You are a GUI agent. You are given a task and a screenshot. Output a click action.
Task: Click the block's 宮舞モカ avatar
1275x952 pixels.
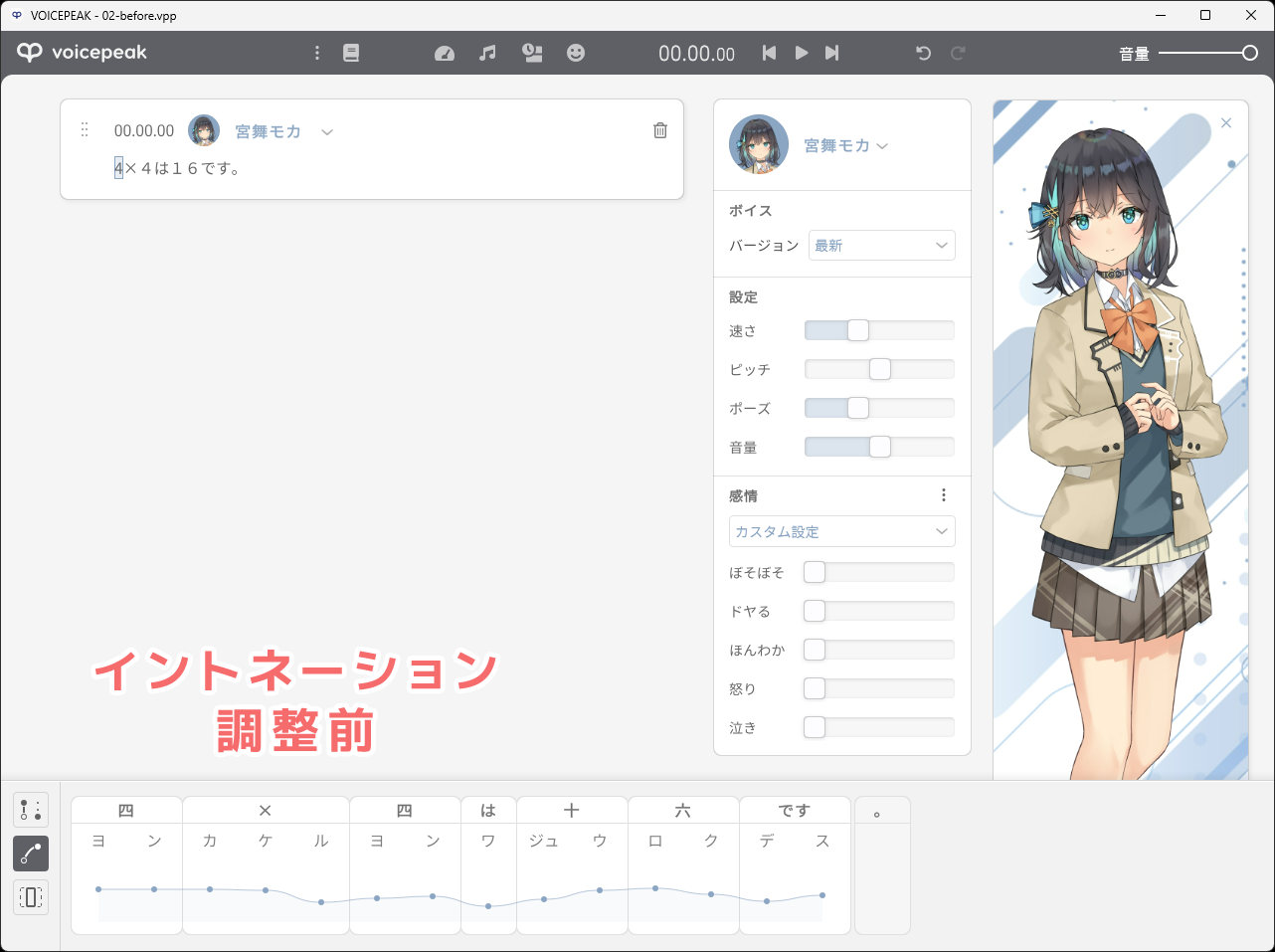pyautogui.click(x=204, y=130)
